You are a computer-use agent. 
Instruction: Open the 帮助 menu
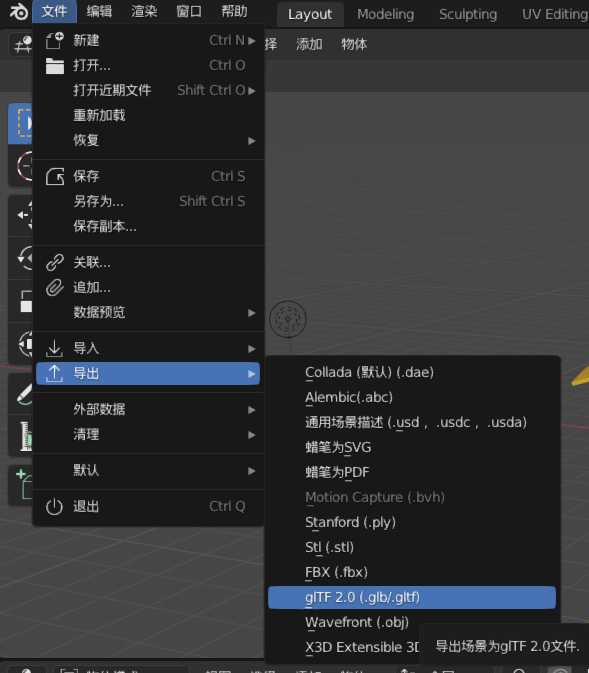(x=234, y=12)
